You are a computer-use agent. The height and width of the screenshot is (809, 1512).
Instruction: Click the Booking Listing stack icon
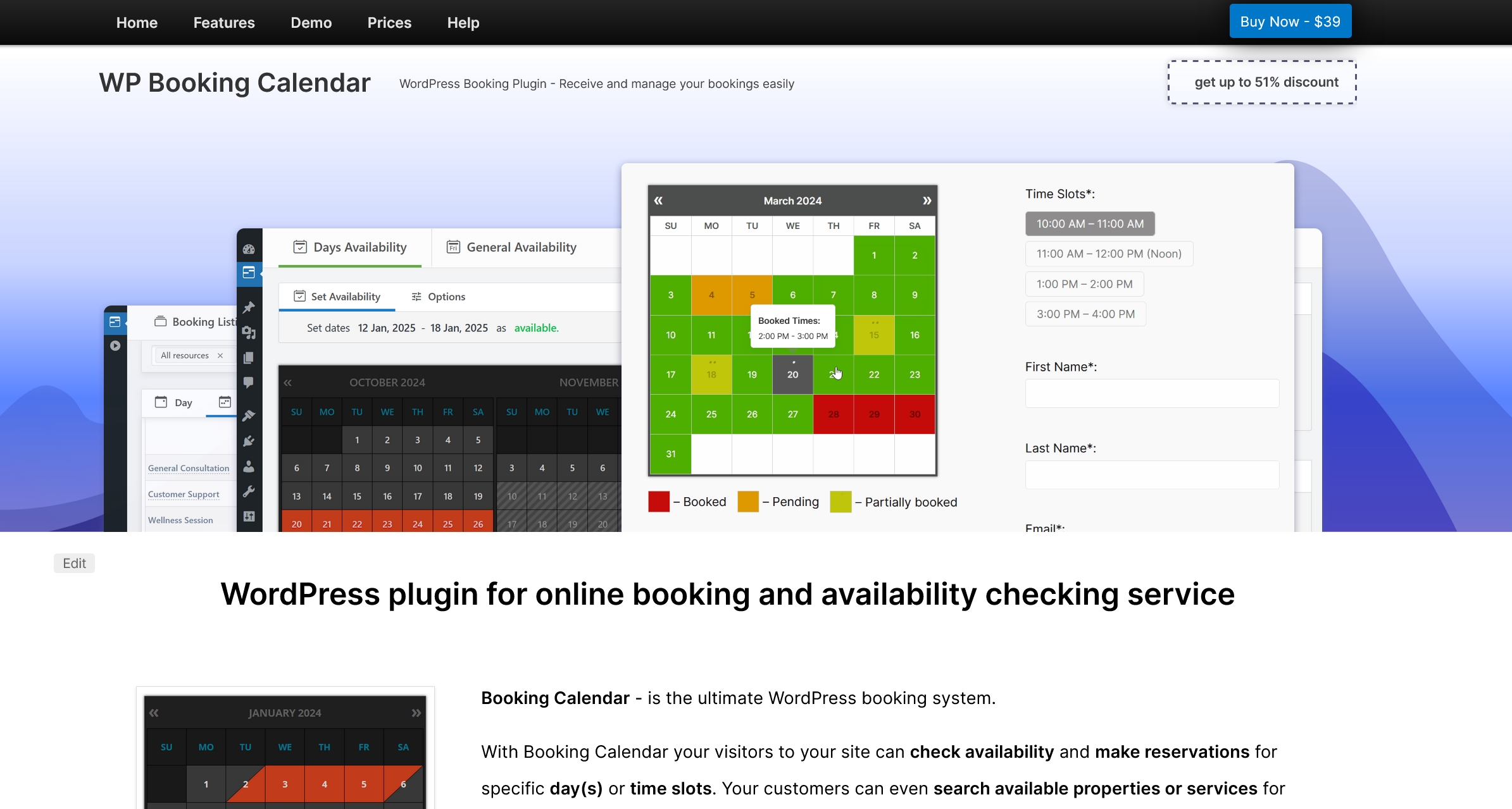point(161,321)
